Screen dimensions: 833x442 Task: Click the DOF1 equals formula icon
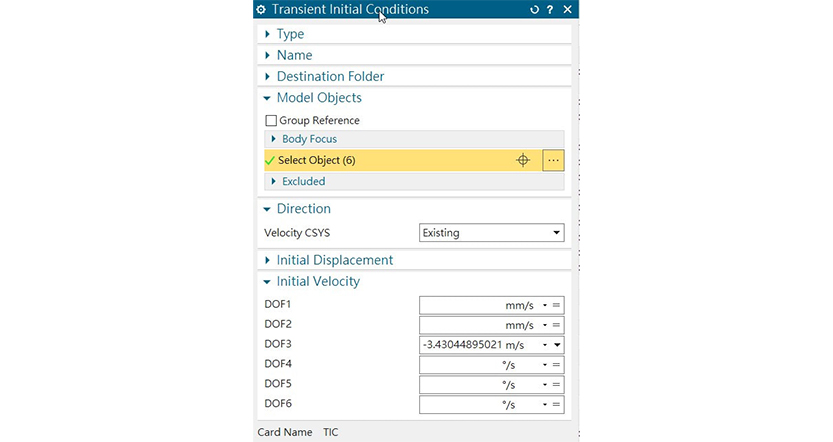coord(556,305)
